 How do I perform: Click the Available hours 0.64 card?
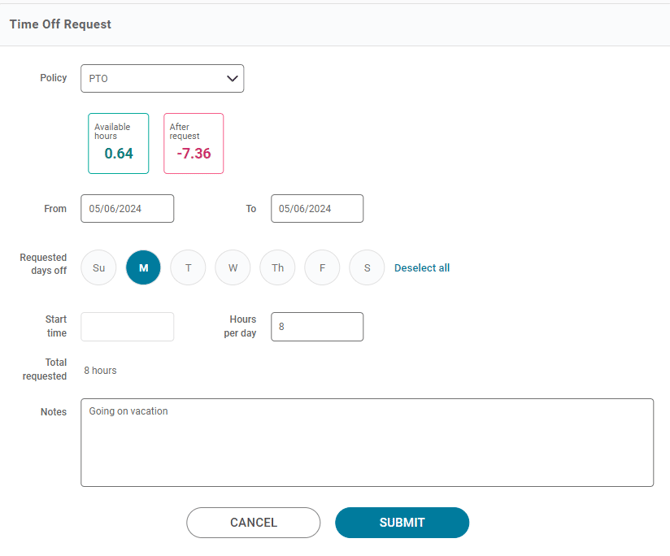coord(118,144)
